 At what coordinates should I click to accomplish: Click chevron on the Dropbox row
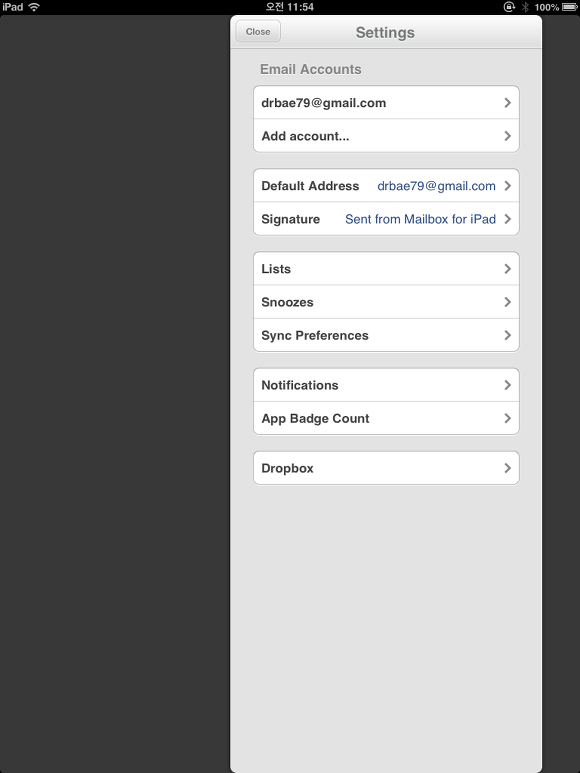pos(508,468)
